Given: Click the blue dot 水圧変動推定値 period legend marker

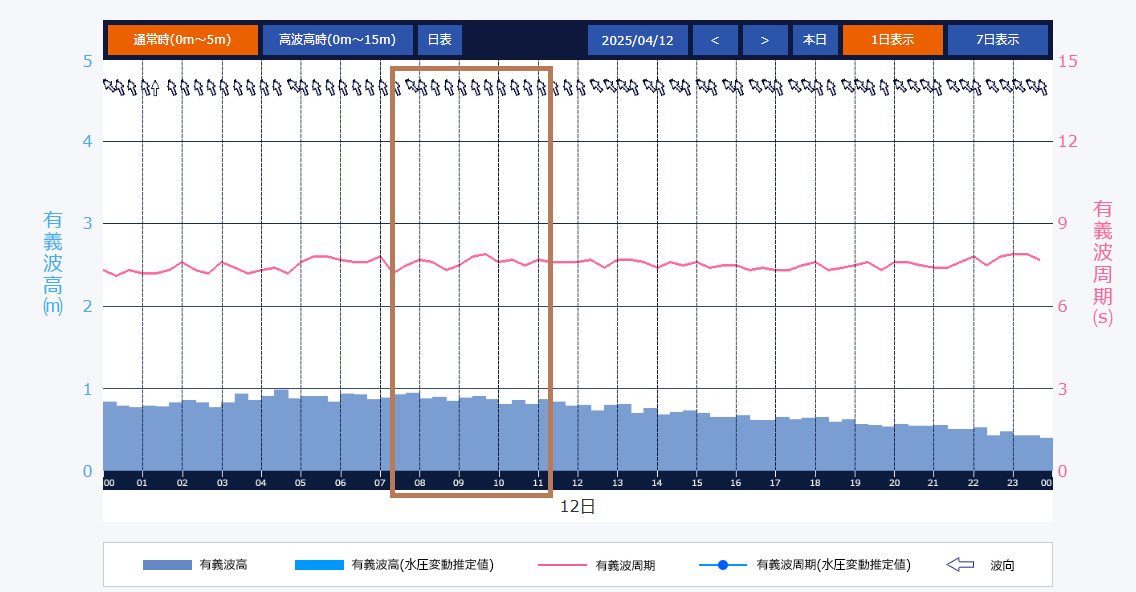Looking at the screenshot, I should tap(722, 565).
